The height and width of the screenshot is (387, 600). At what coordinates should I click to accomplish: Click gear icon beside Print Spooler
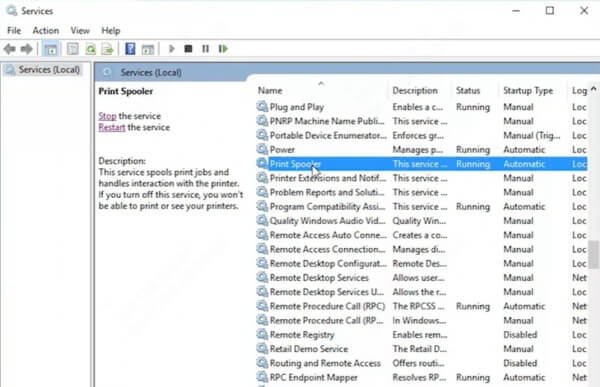click(262, 163)
